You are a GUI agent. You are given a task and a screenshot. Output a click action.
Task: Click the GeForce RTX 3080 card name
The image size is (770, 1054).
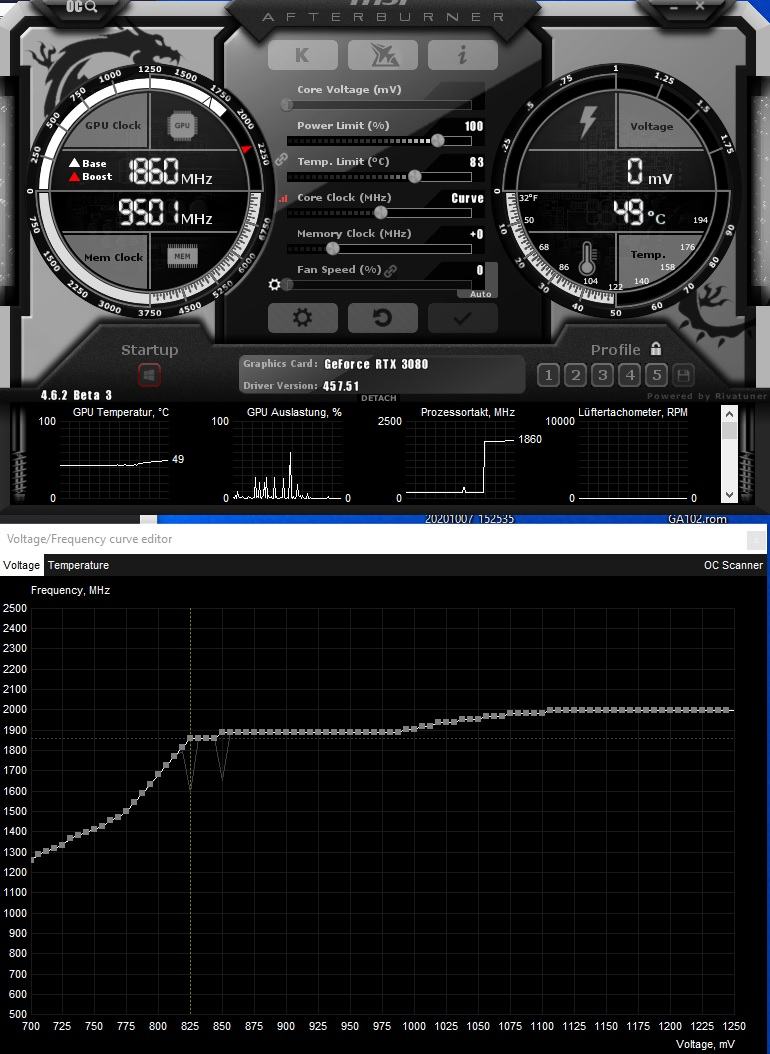tap(376, 364)
